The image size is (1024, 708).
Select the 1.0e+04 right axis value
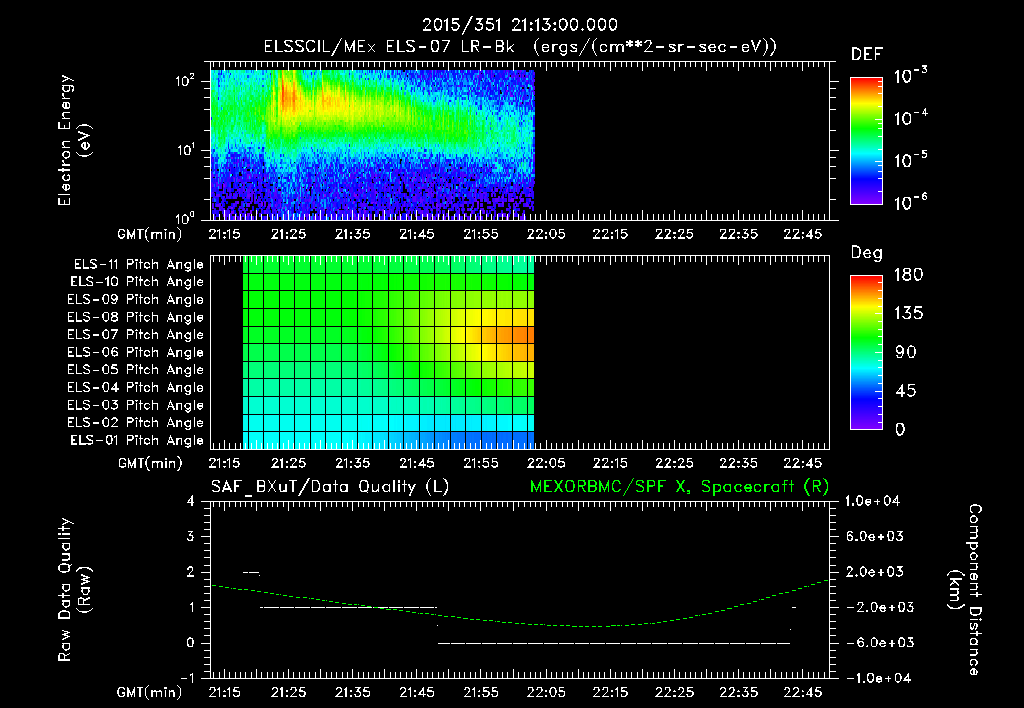[872, 501]
